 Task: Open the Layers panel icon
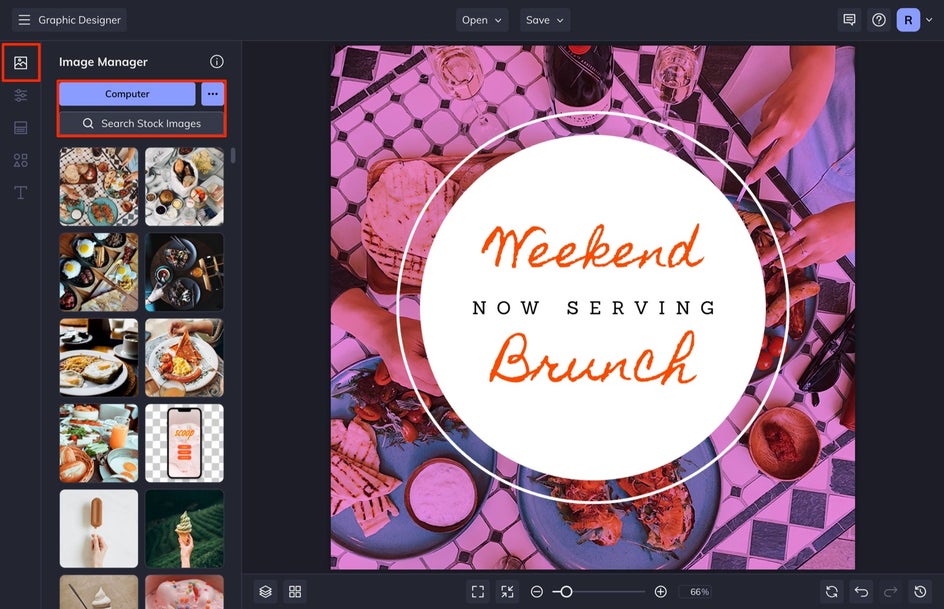pyautogui.click(x=266, y=592)
